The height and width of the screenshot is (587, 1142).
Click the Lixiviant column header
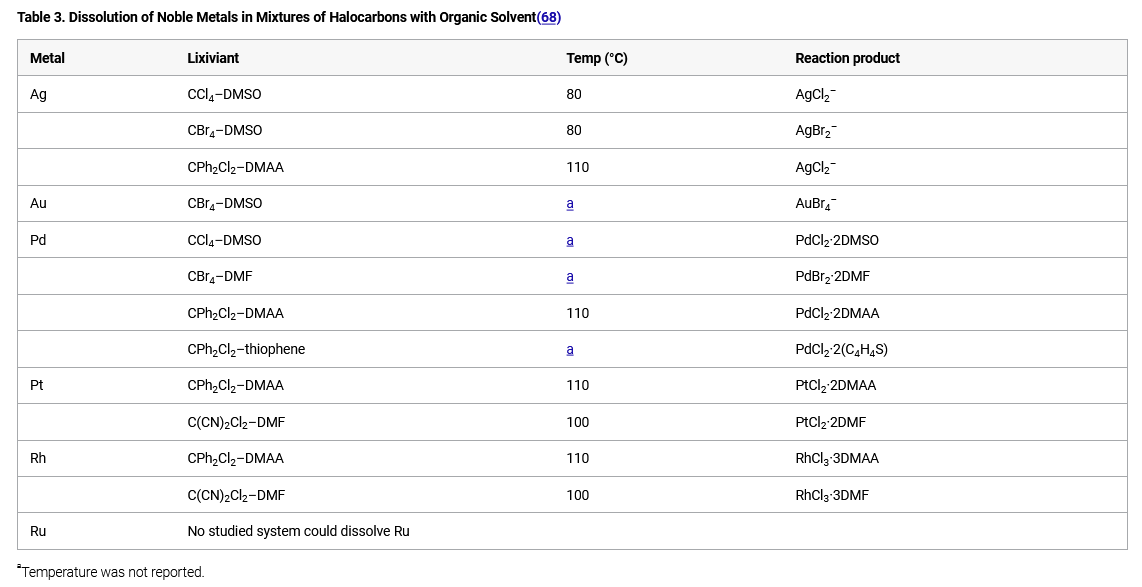pyautogui.click(x=213, y=58)
